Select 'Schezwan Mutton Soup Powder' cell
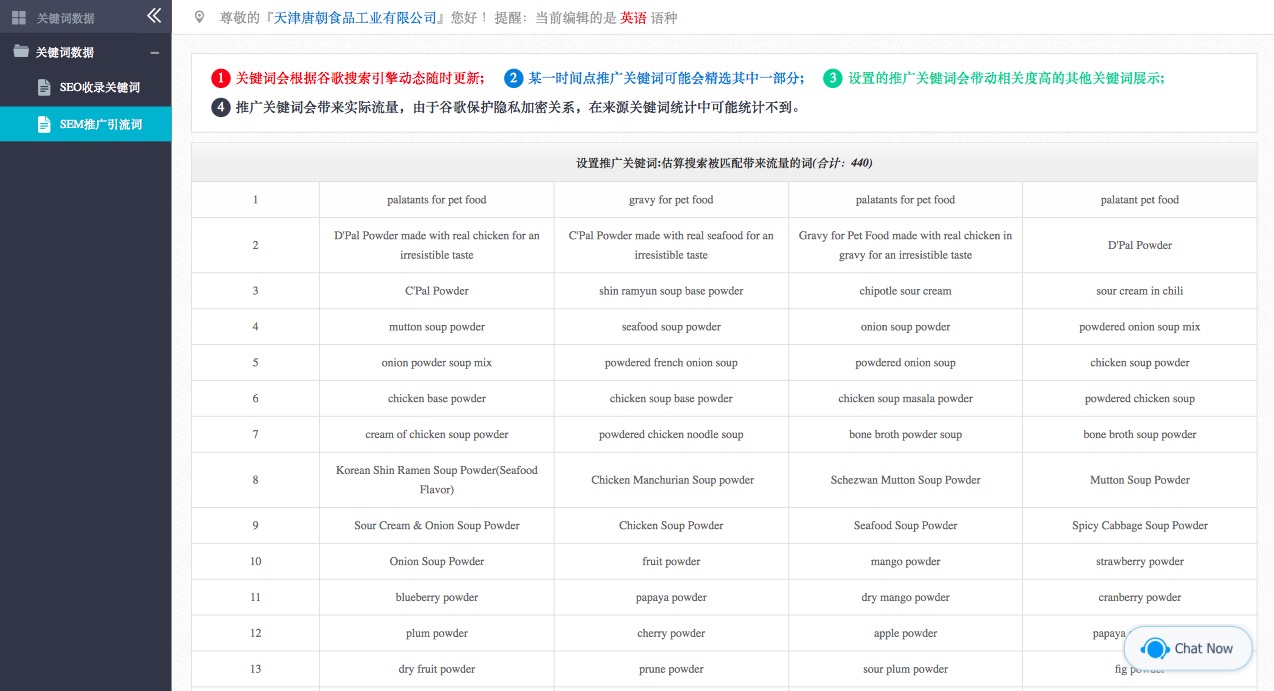The image size is (1274, 691). 906,480
